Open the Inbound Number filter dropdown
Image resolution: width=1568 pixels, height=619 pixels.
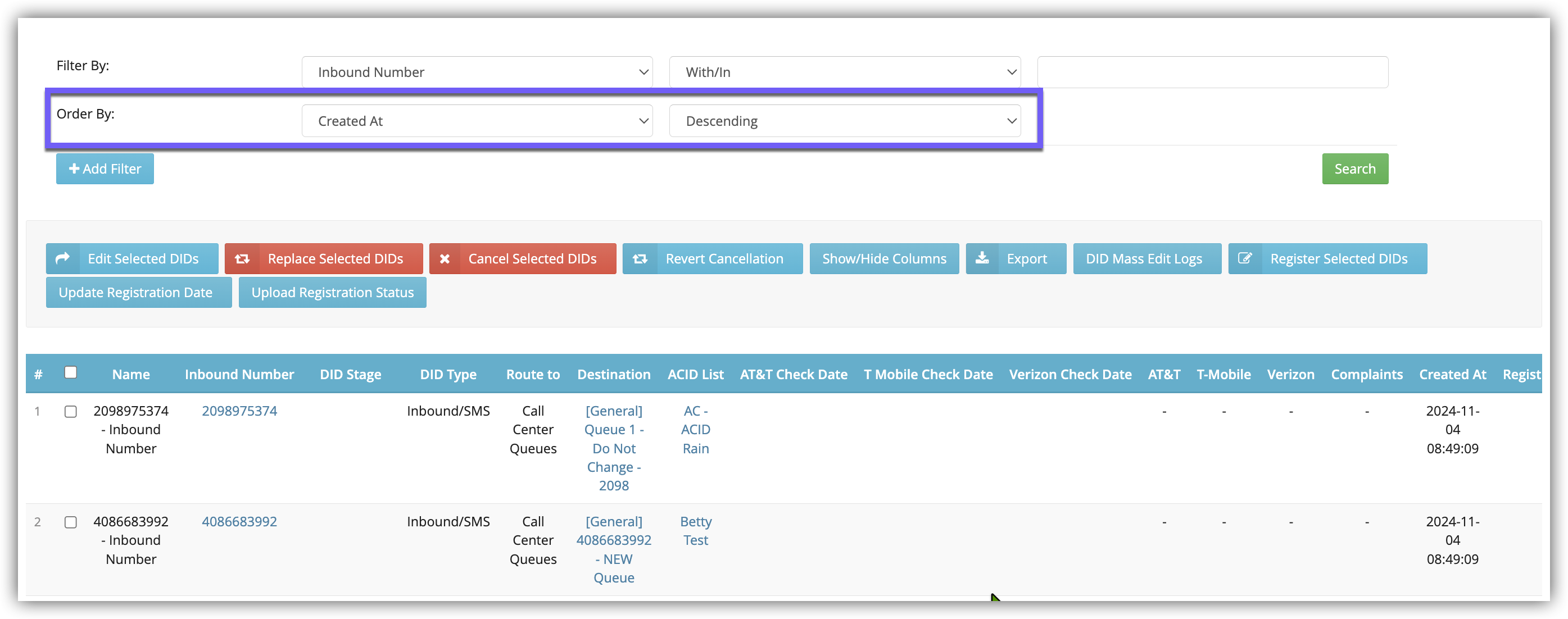(477, 72)
